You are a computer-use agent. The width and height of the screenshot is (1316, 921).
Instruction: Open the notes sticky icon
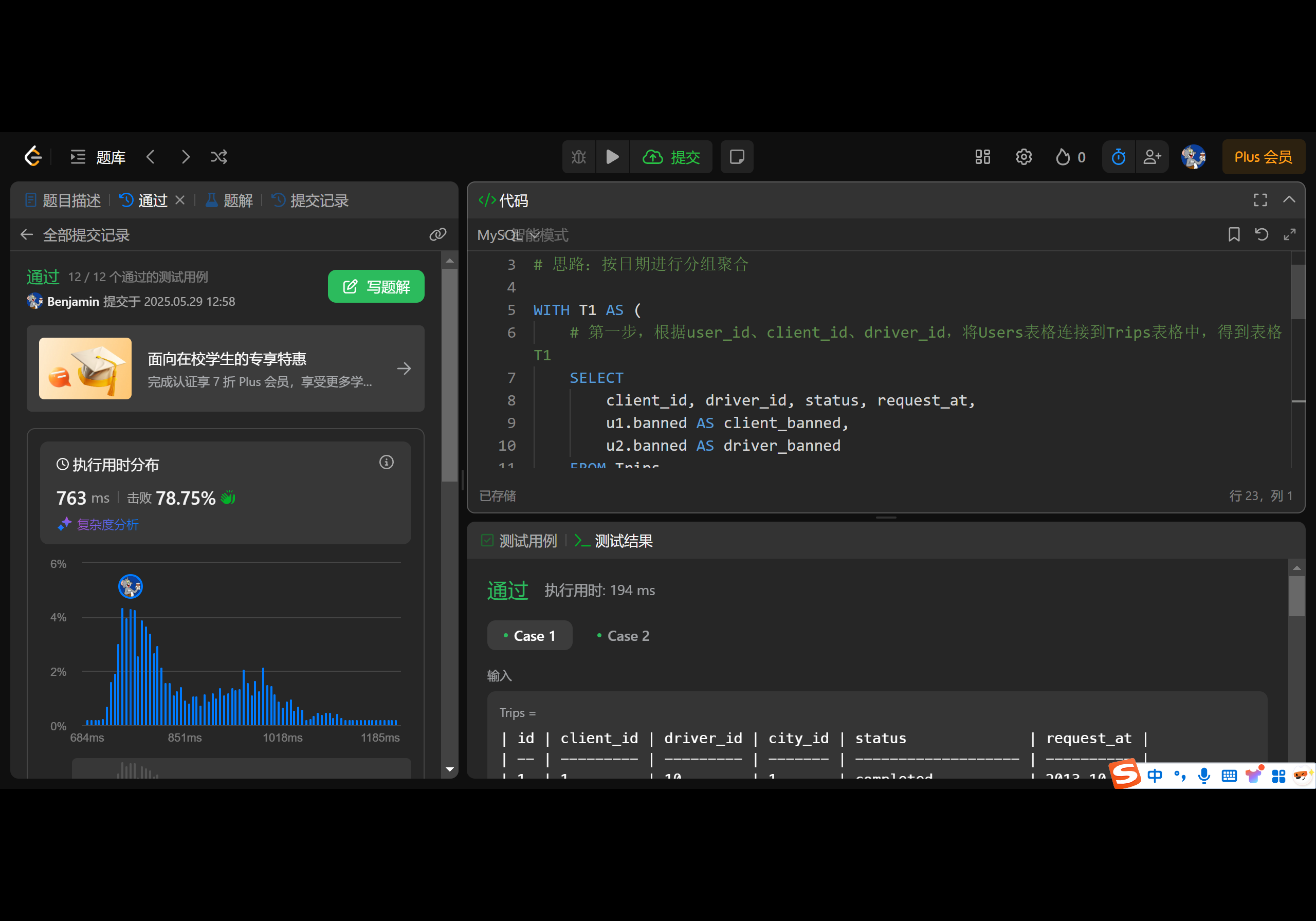click(737, 156)
